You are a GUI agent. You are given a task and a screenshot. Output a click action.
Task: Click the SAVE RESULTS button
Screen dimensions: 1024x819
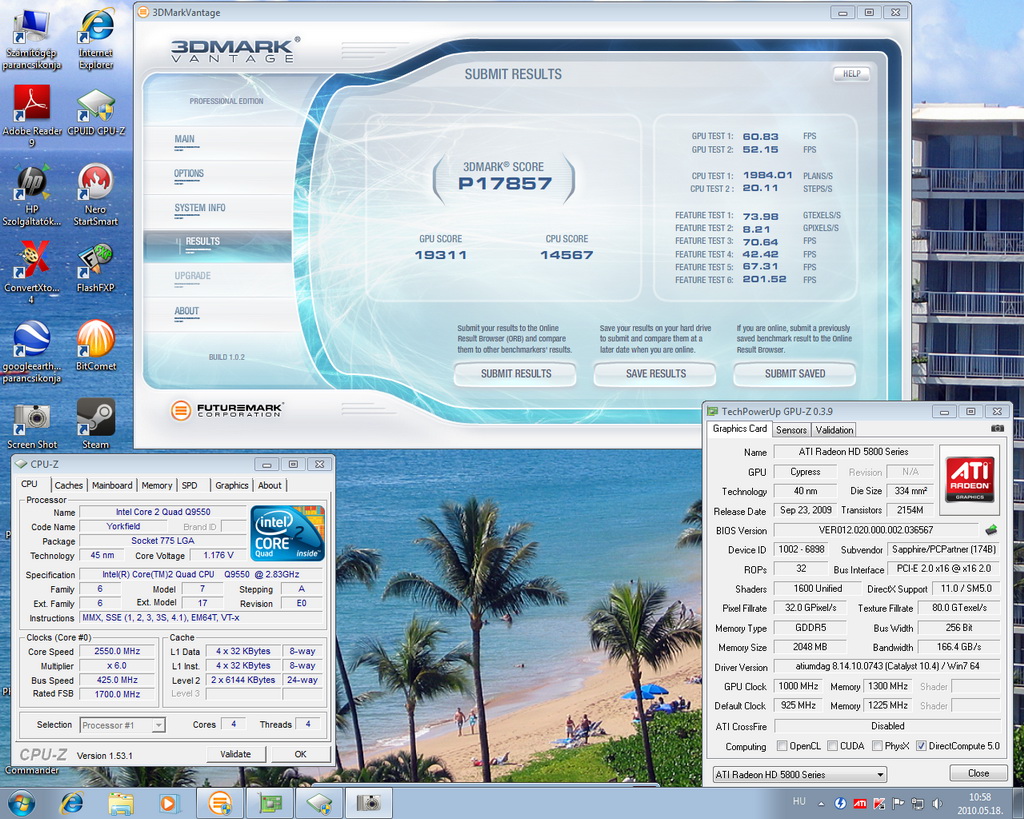click(x=655, y=374)
